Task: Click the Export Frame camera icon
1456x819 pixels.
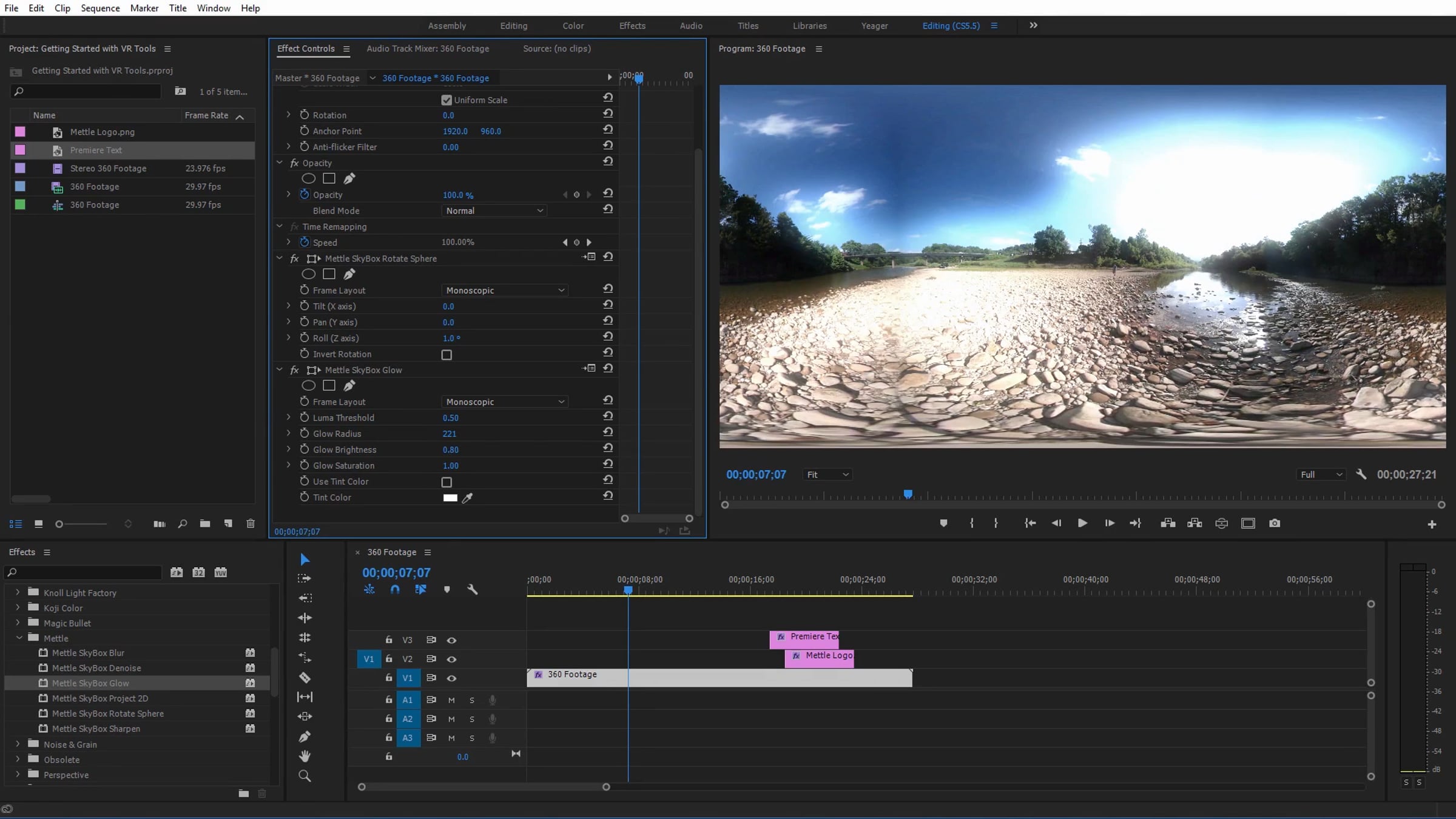Action: (x=1275, y=523)
